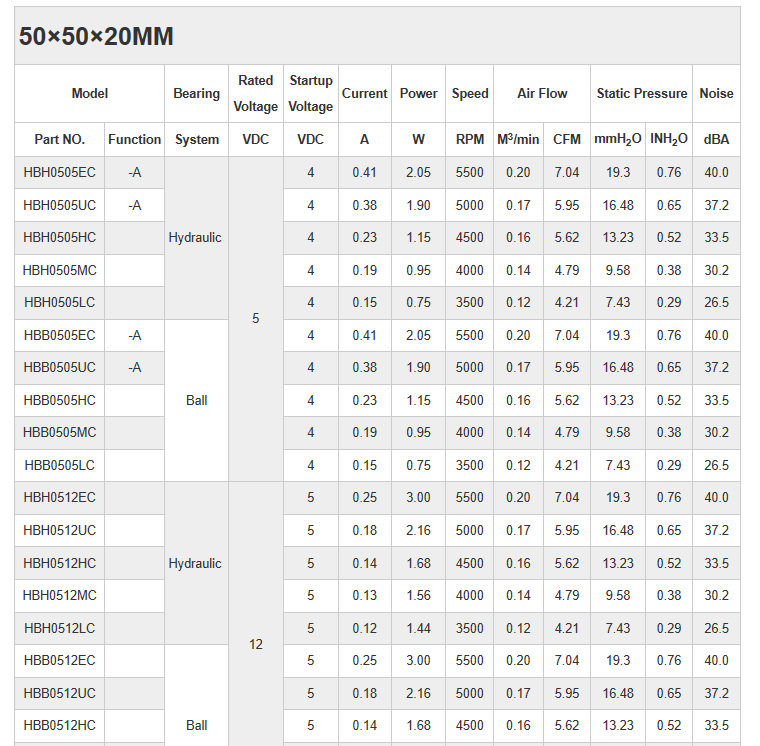Click the Rated Voltage header cell
760x746 pixels.
pos(256,93)
